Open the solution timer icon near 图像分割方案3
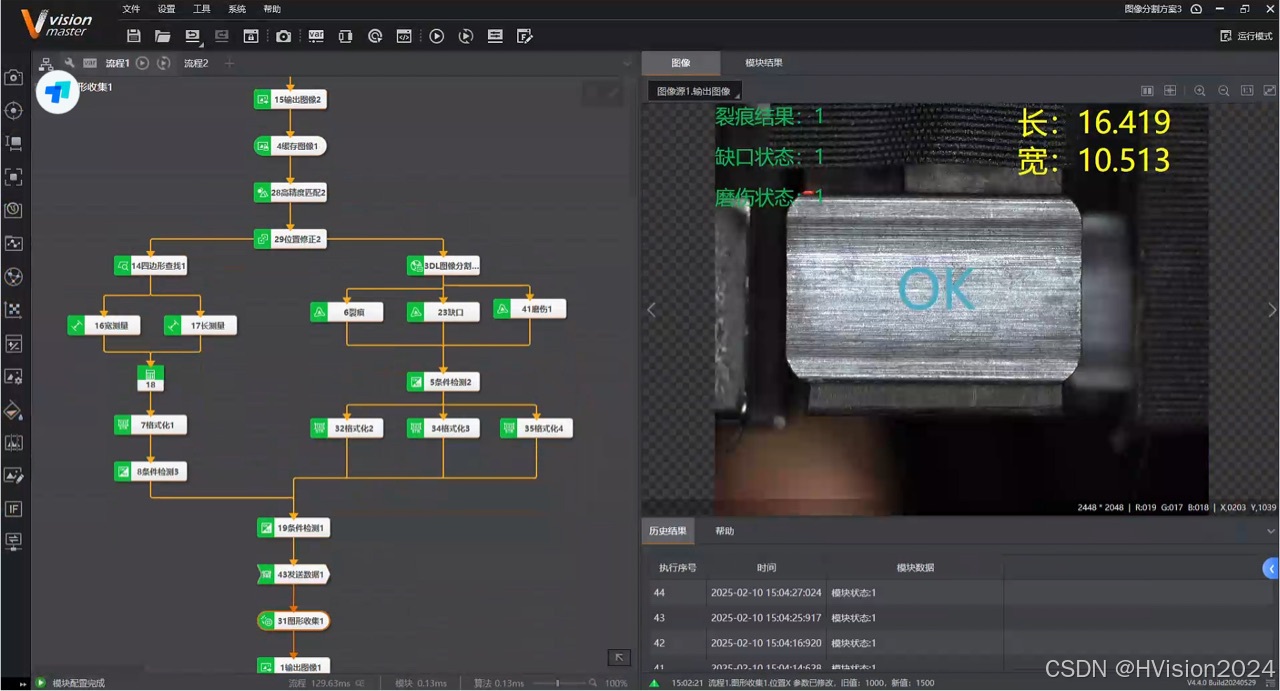The height and width of the screenshot is (691, 1280). (1197, 9)
